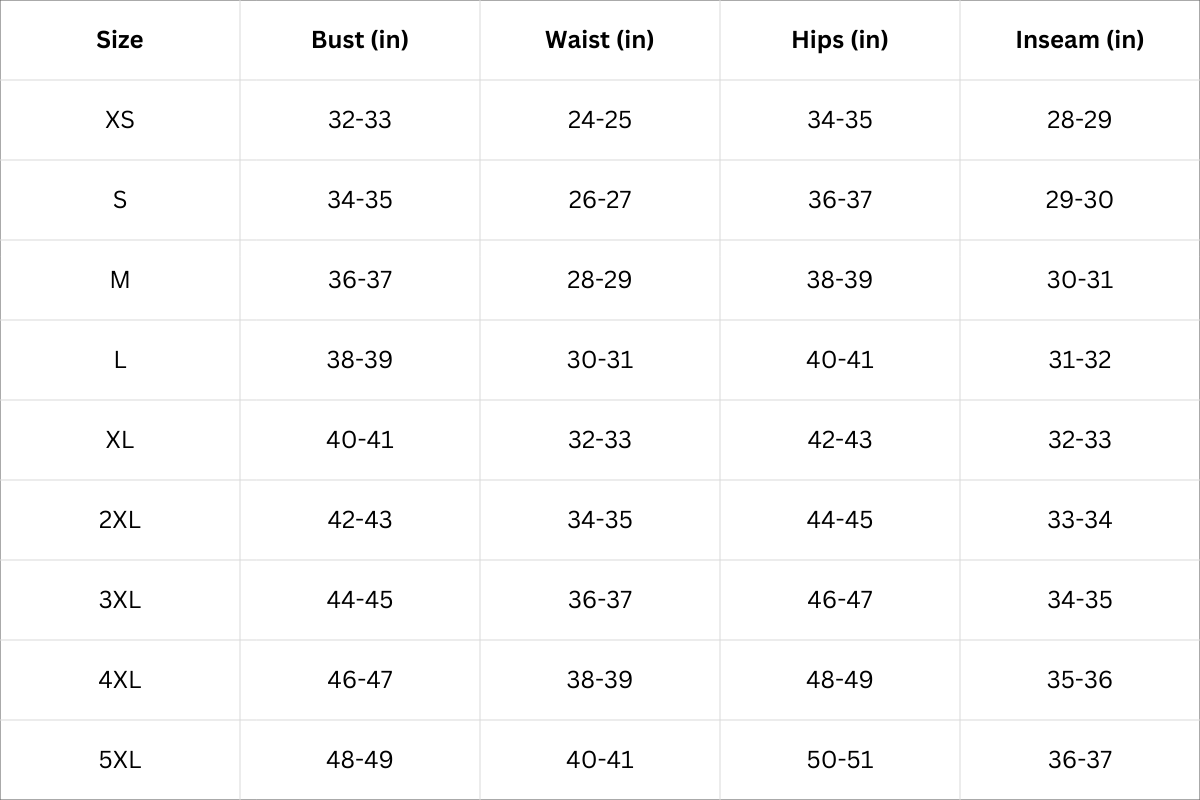Click the Size column header
The image size is (1200, 800).
click(120, 40)
